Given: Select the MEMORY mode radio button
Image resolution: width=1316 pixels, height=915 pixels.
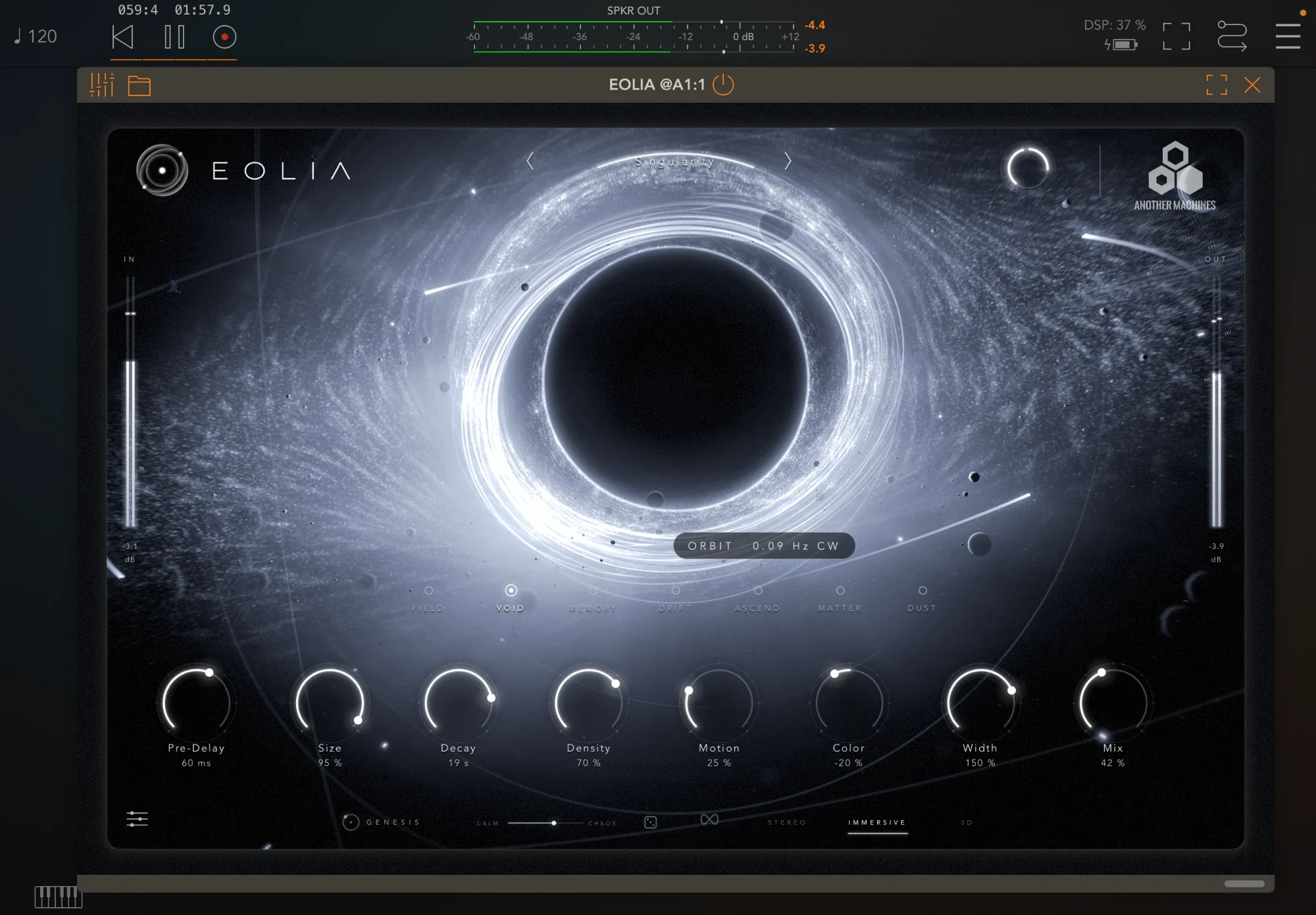Looking at the screenshot, I should 594,590.
